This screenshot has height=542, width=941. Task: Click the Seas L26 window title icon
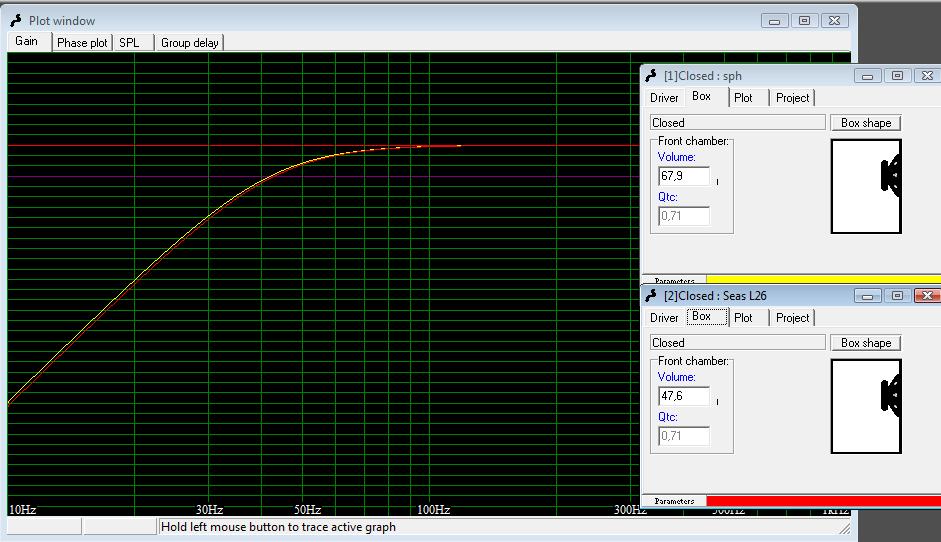(x=651, y=296)
